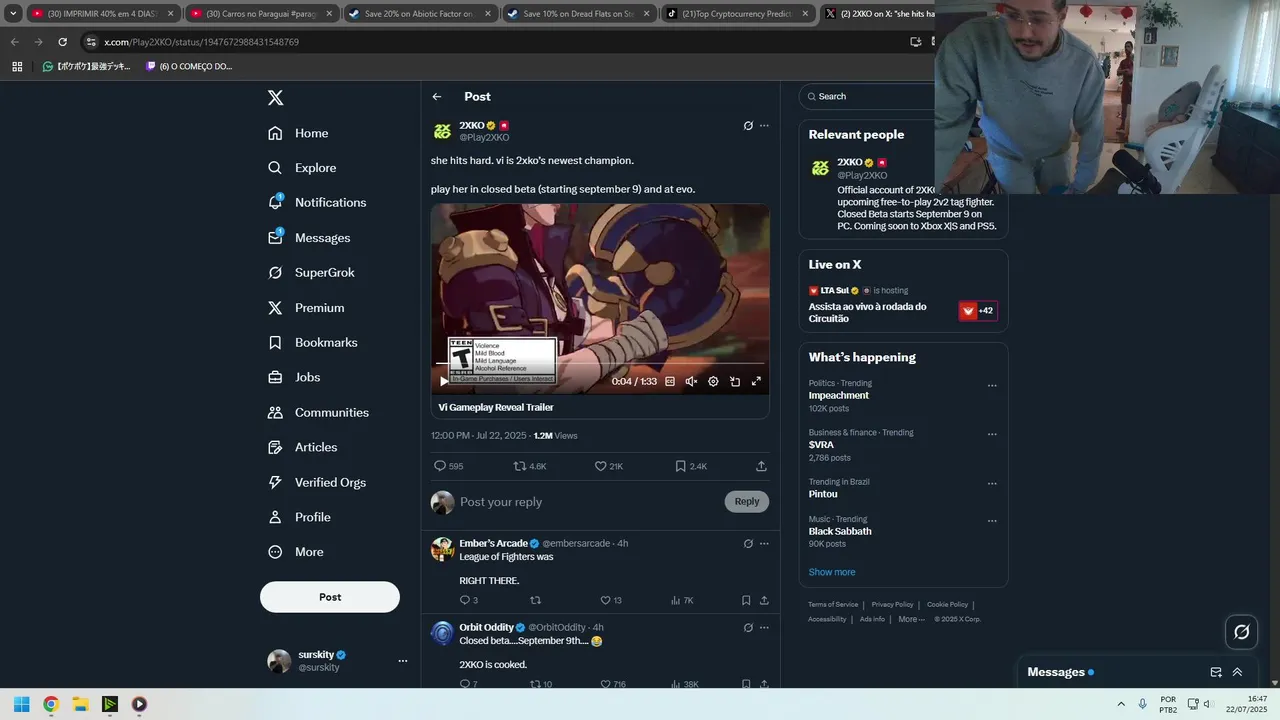Click the Verified Orgs lightning icon
Viewport: 1280px width, 720px height.
pyautogui.click(x=275, y=482)
